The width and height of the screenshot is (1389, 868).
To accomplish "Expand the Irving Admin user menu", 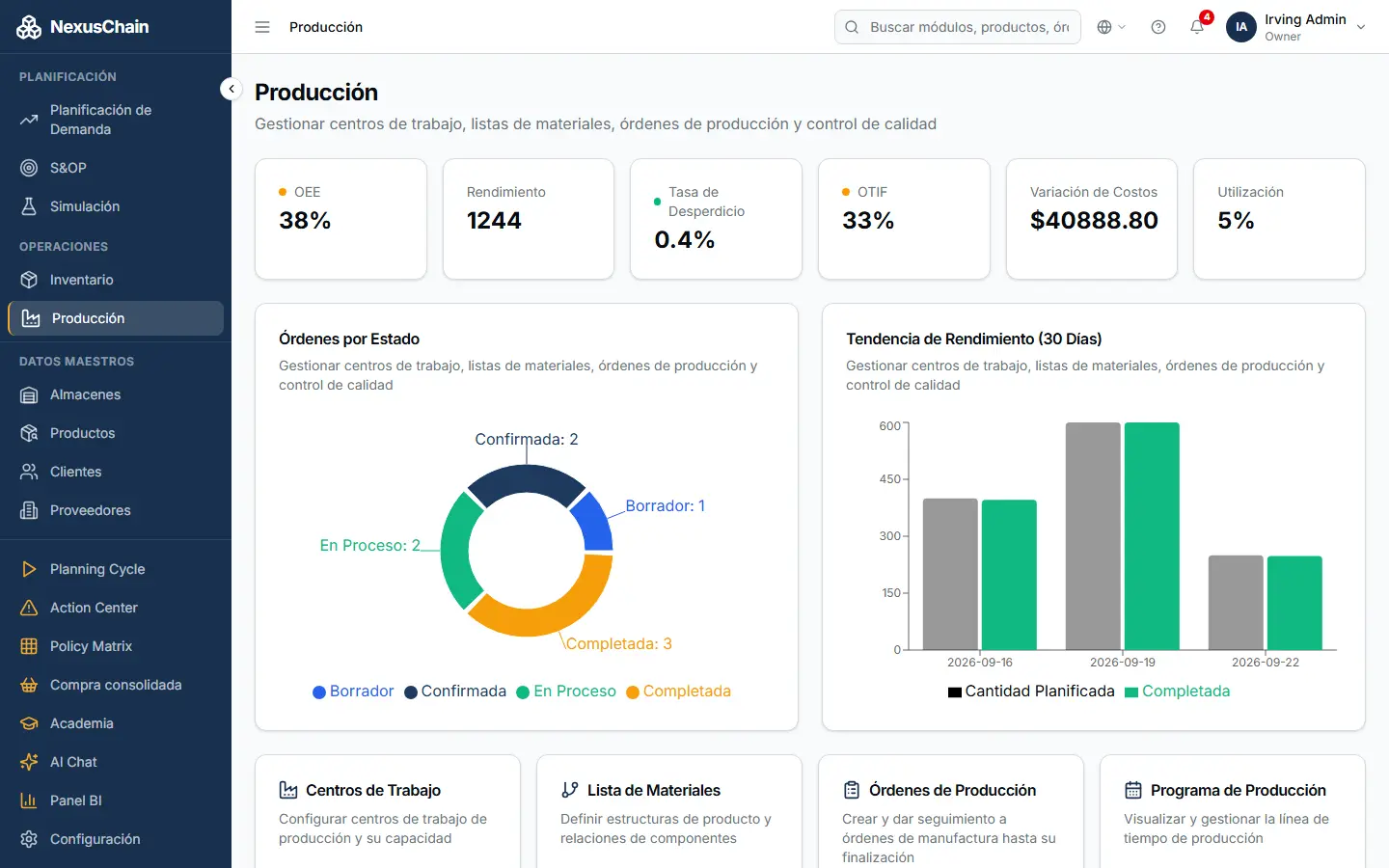I will pos(1296,27).
